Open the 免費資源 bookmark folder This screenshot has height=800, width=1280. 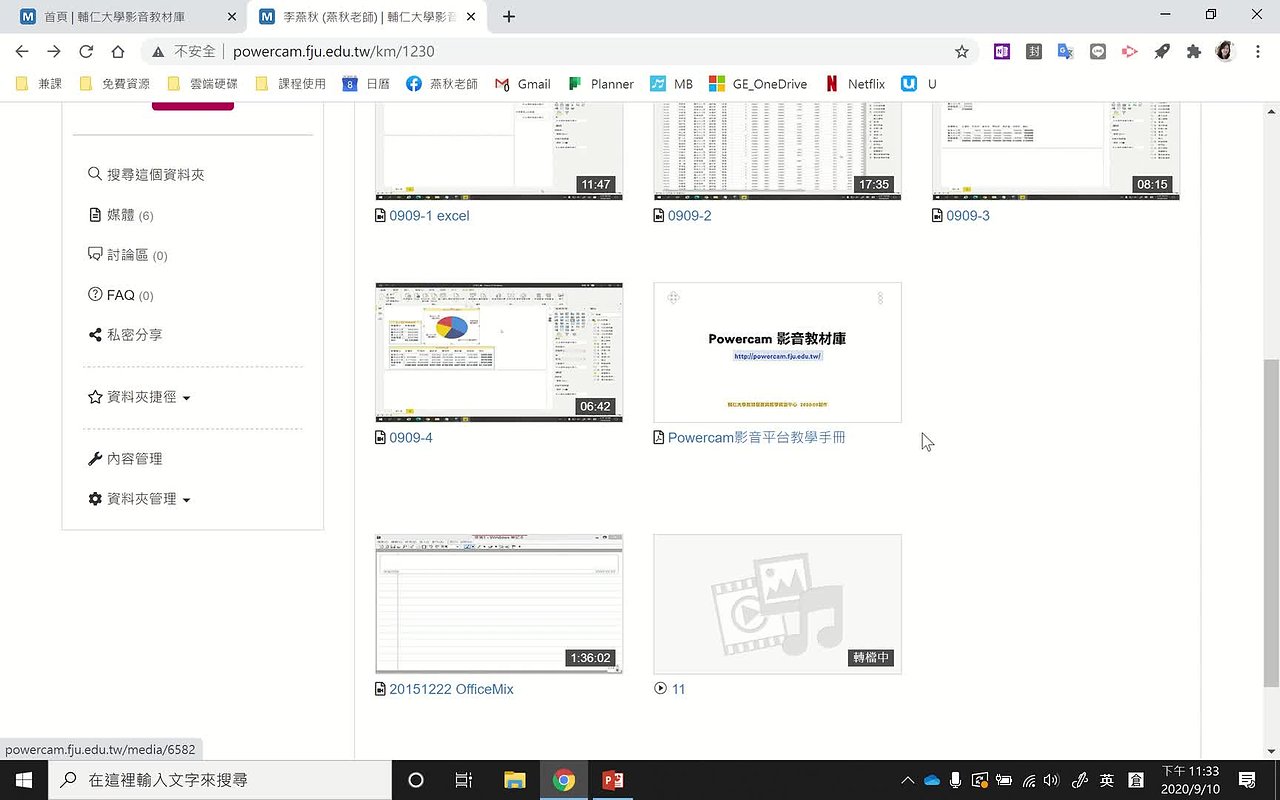pos(114,84)
